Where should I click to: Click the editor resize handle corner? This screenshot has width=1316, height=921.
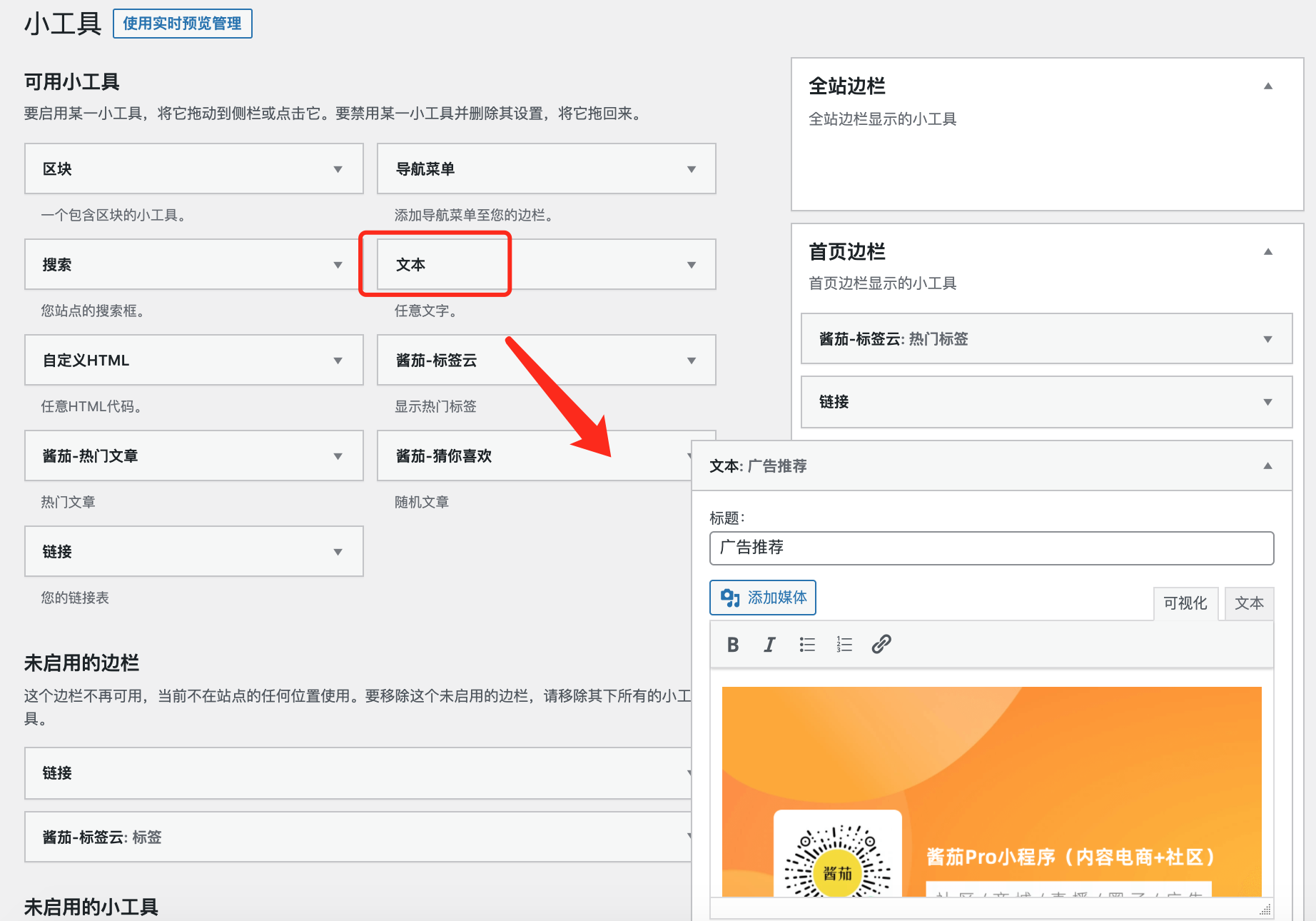1265,910
